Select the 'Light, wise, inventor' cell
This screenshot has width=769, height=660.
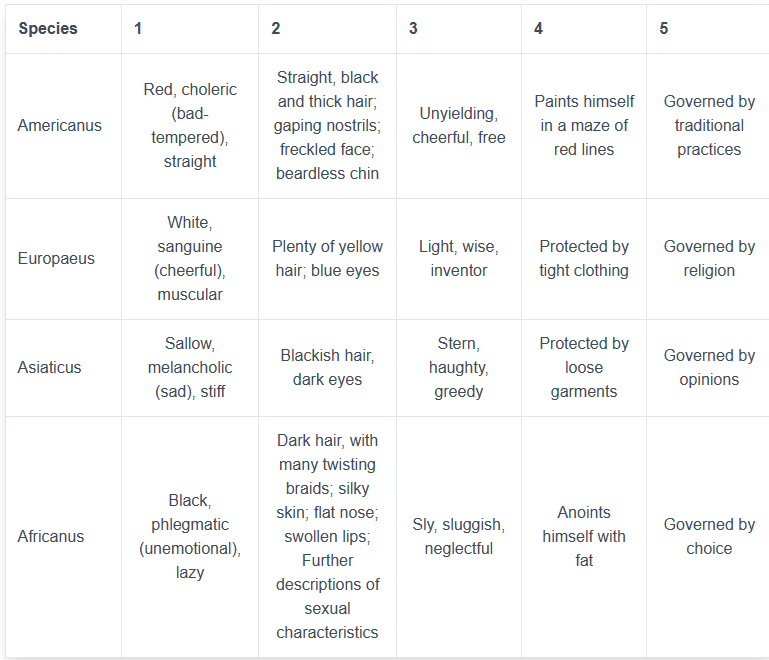tap(459, 258)
